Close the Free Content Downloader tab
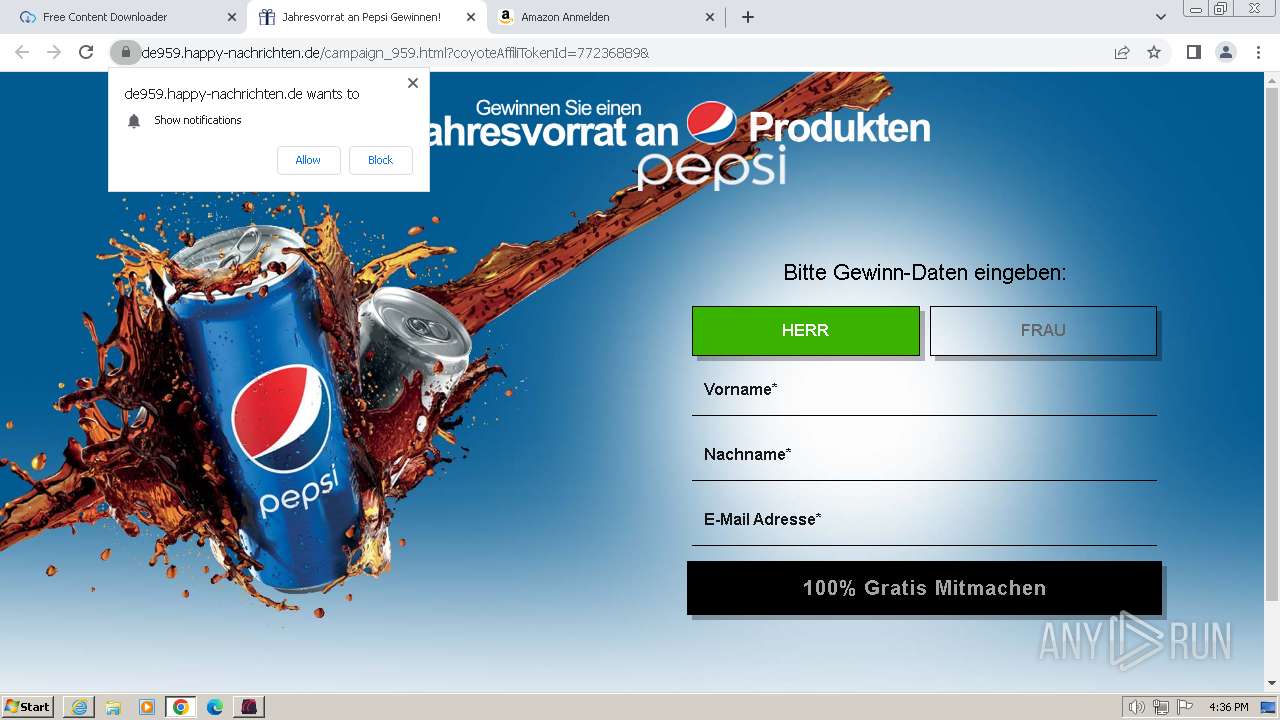The height and width of the screenshot is (720, 1280). [232, 17]
